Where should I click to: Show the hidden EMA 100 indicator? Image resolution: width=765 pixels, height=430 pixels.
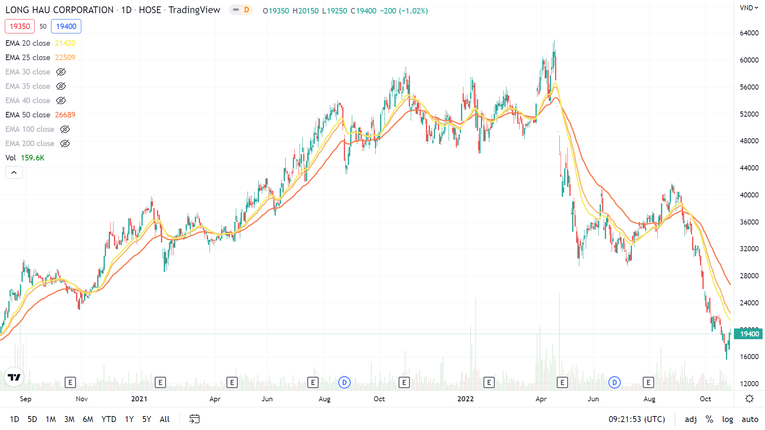65,129
